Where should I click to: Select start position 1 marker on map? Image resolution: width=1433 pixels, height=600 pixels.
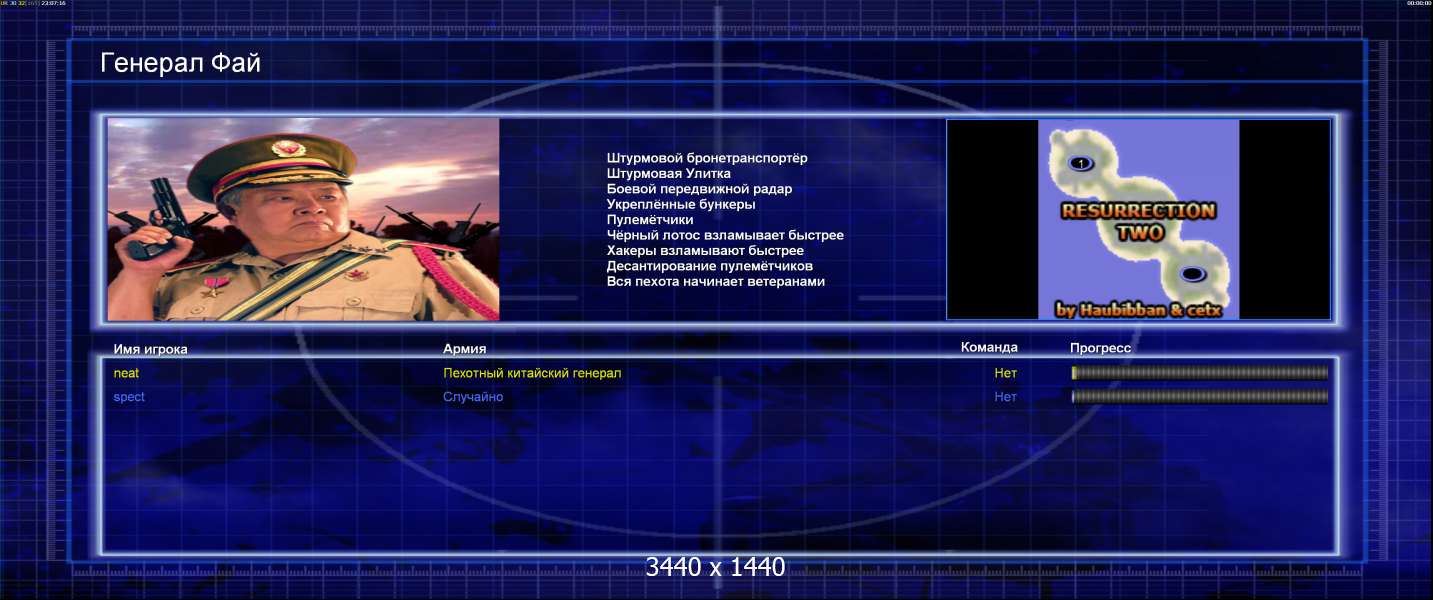tap(1081, 162)
